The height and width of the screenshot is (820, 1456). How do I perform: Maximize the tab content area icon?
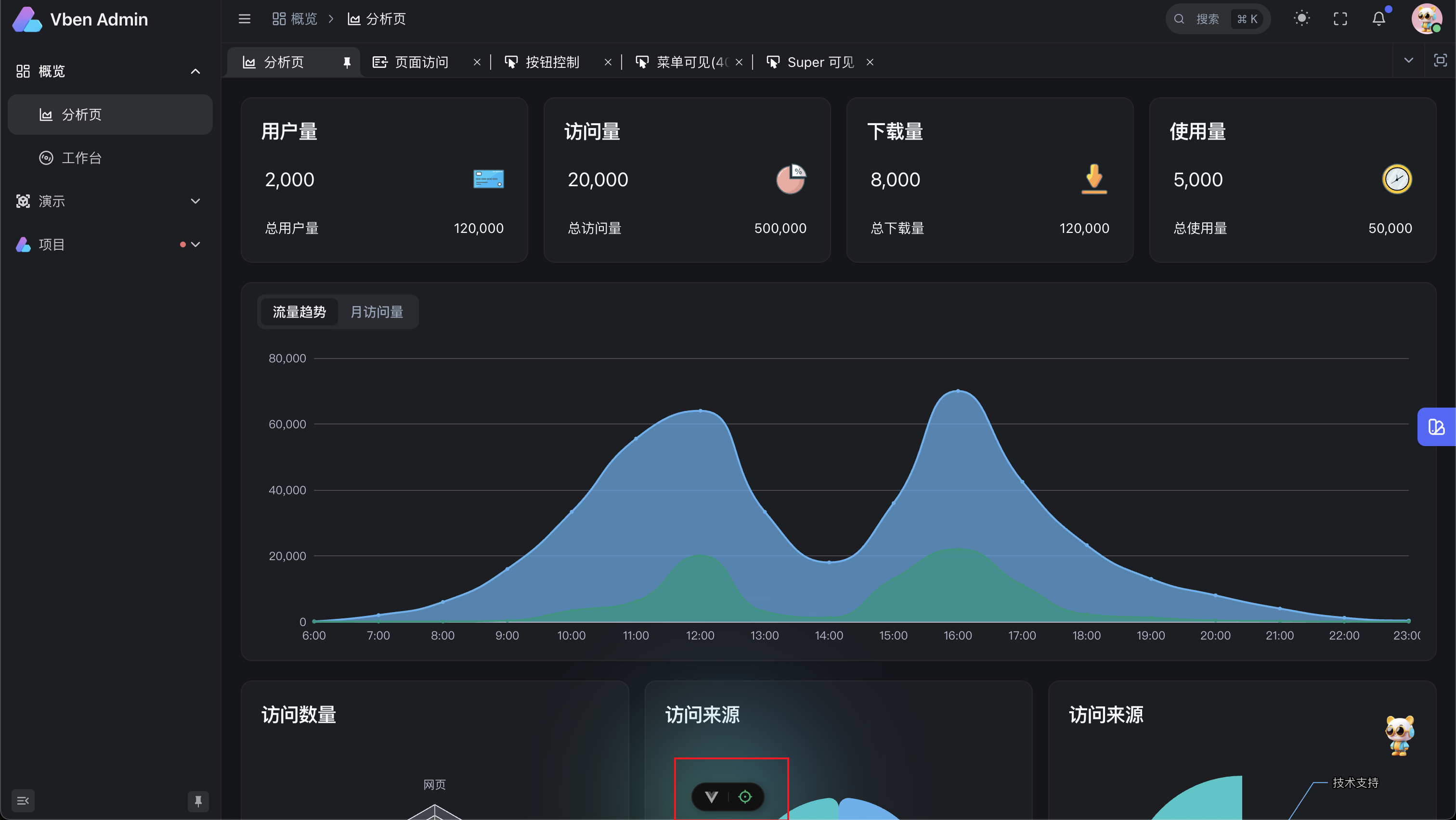[1440, 61]
